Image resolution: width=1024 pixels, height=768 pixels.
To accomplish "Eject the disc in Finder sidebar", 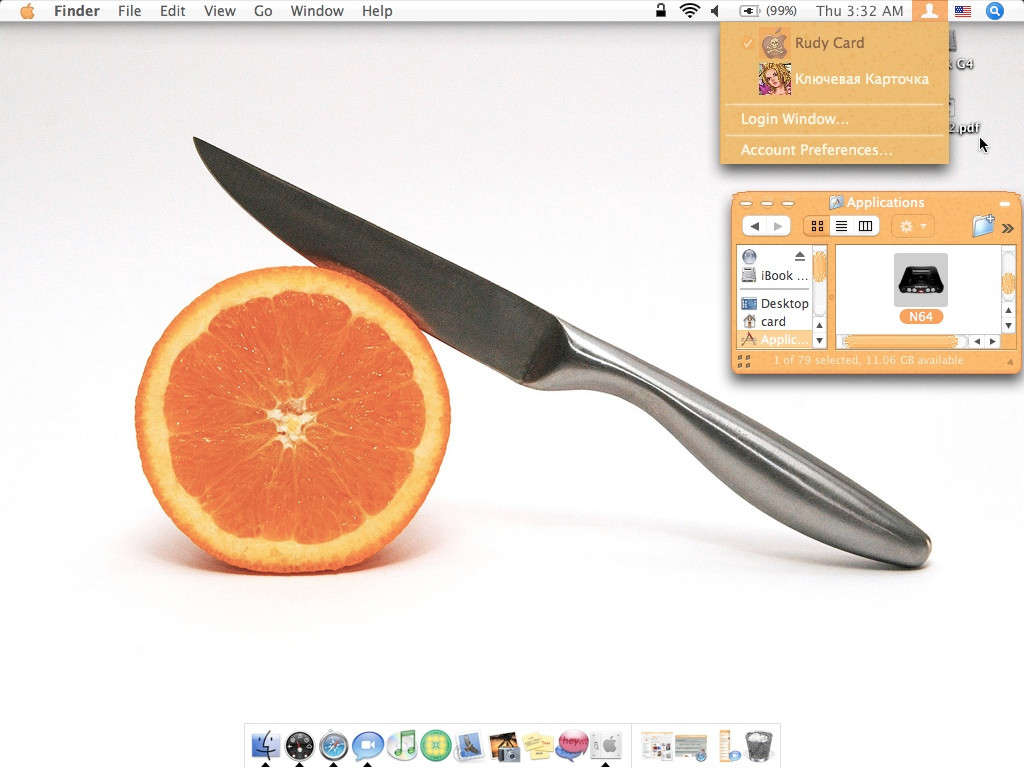I will pos(800,256).
